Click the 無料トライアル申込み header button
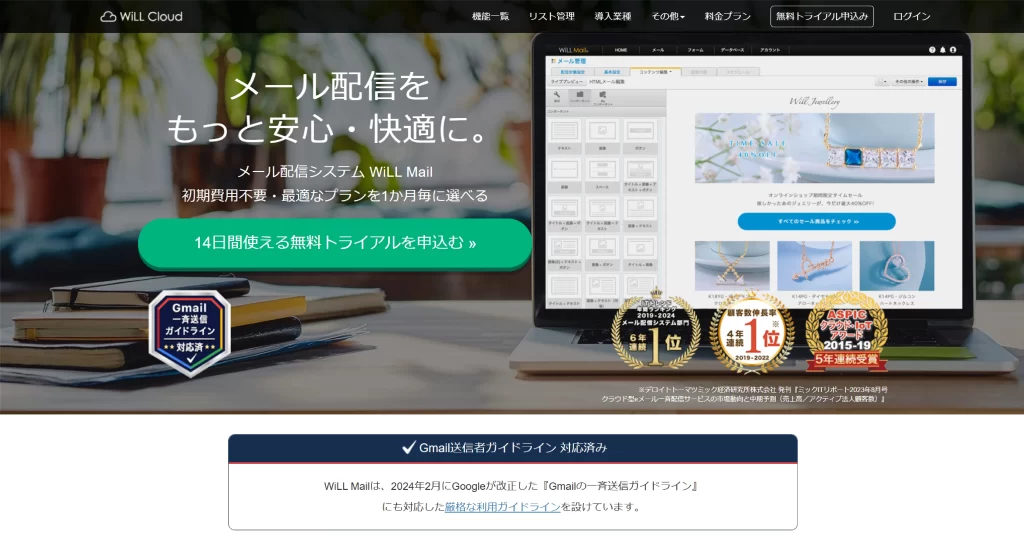 point(821,16)
